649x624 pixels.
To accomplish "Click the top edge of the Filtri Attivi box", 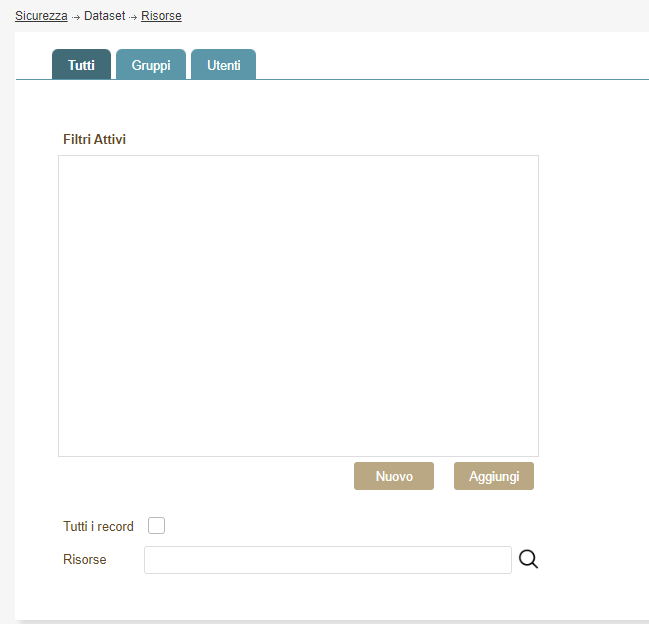I will (298, 156).
